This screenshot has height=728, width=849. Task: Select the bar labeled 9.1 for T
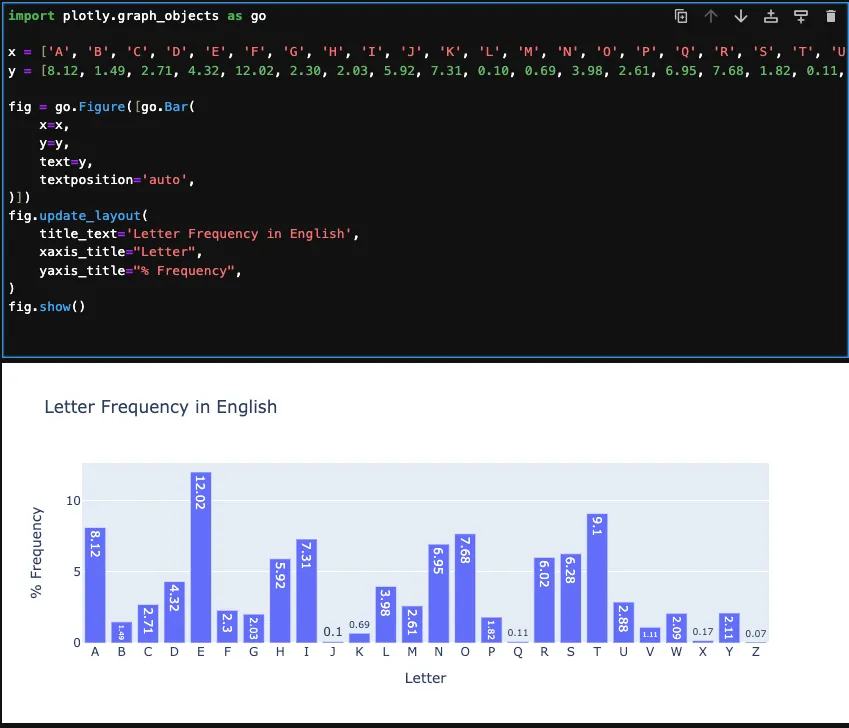(x=598, y=580)
